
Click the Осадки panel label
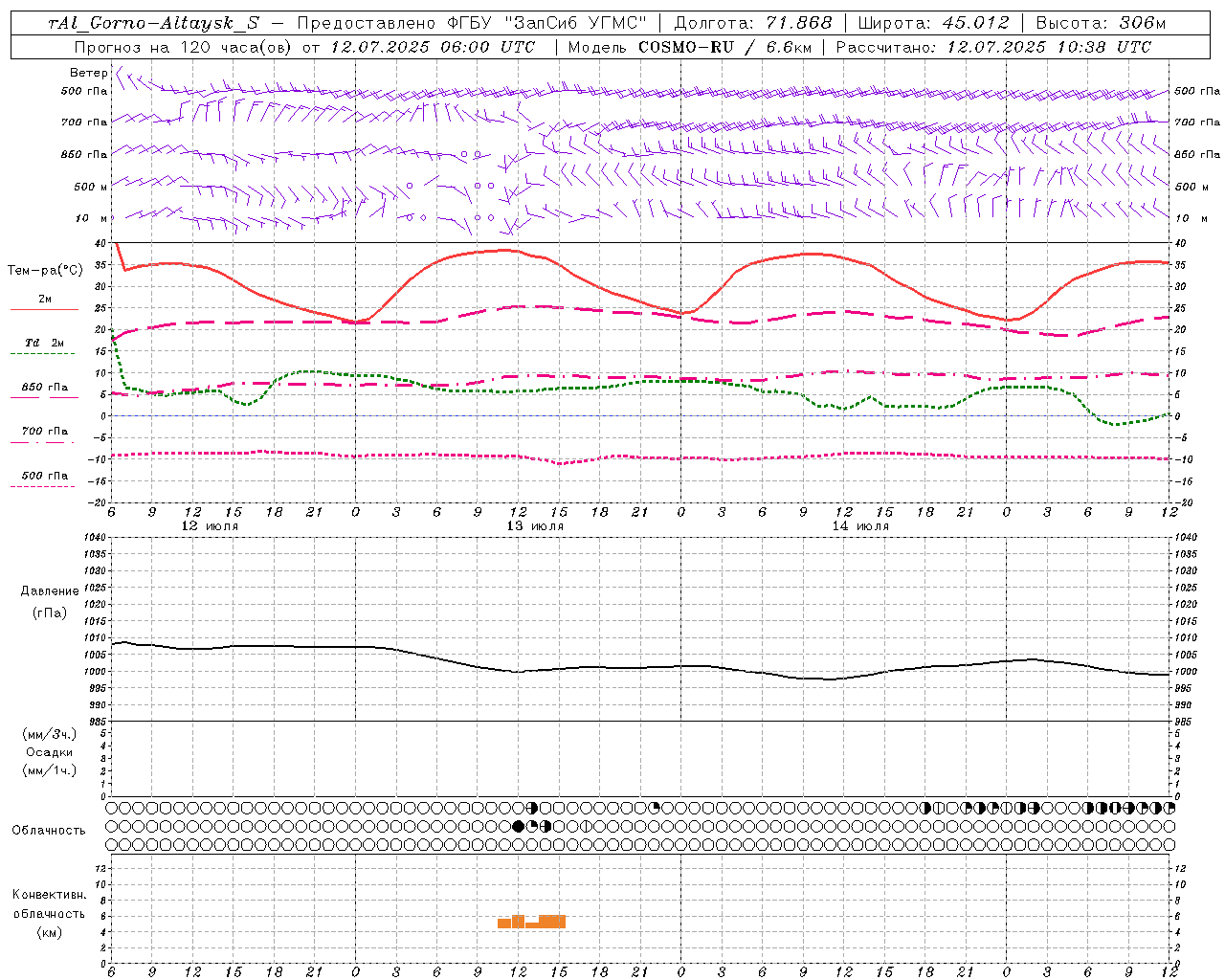(50, 752)
